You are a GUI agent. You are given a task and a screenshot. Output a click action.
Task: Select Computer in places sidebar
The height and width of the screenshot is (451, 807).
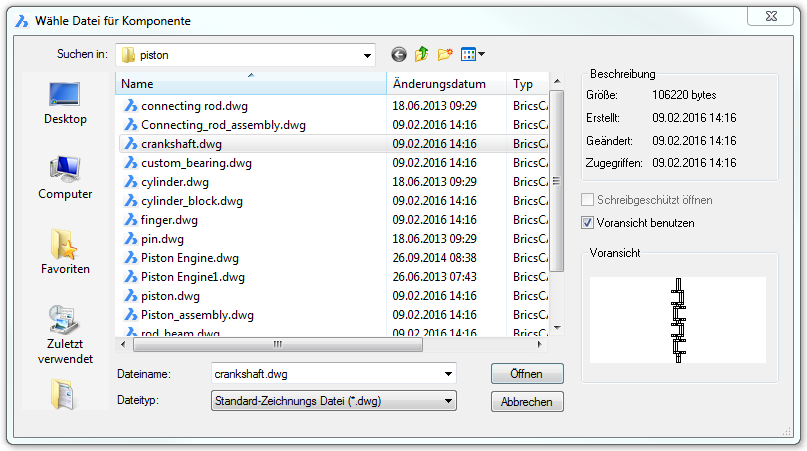tap(65, 178)
